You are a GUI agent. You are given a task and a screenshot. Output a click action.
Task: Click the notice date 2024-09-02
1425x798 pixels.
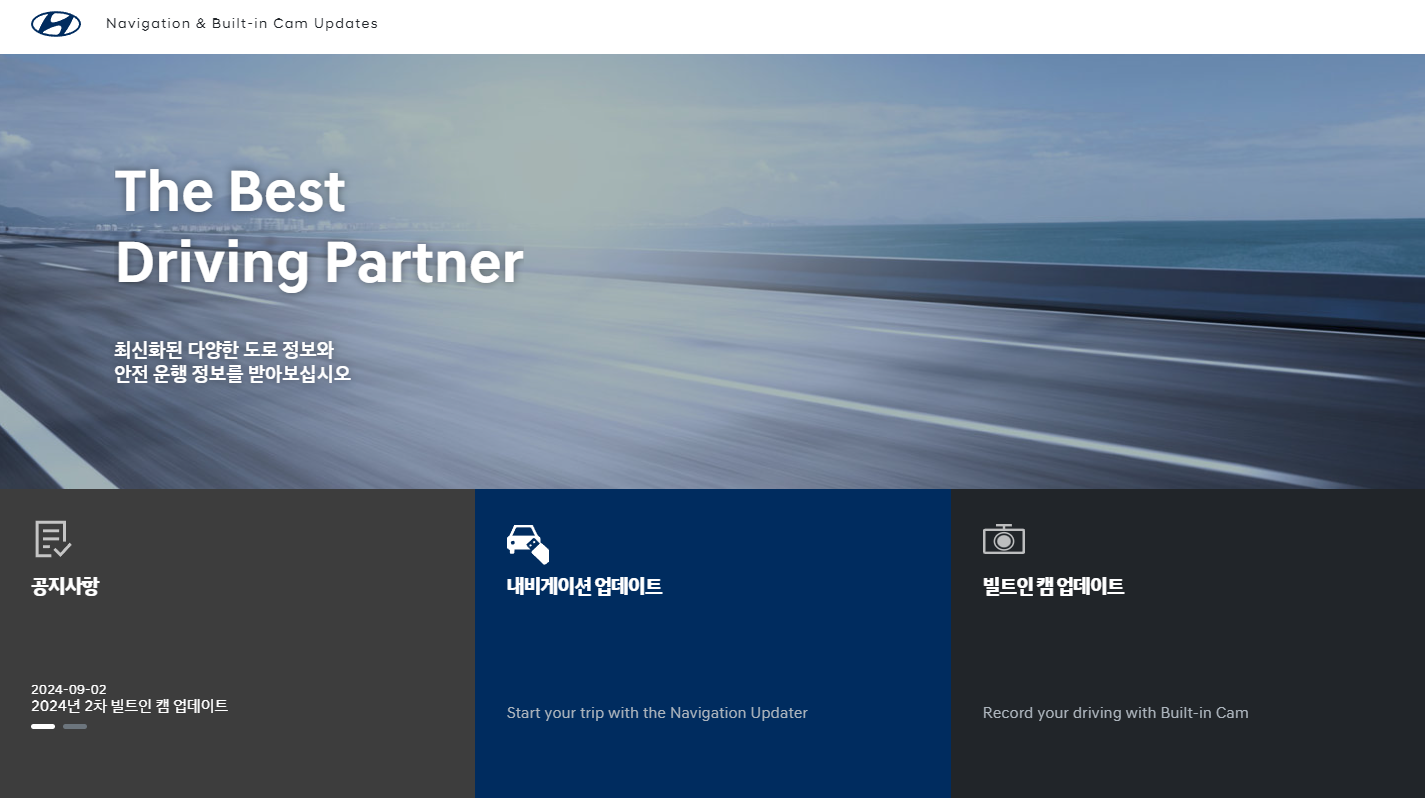click(69, 689)
